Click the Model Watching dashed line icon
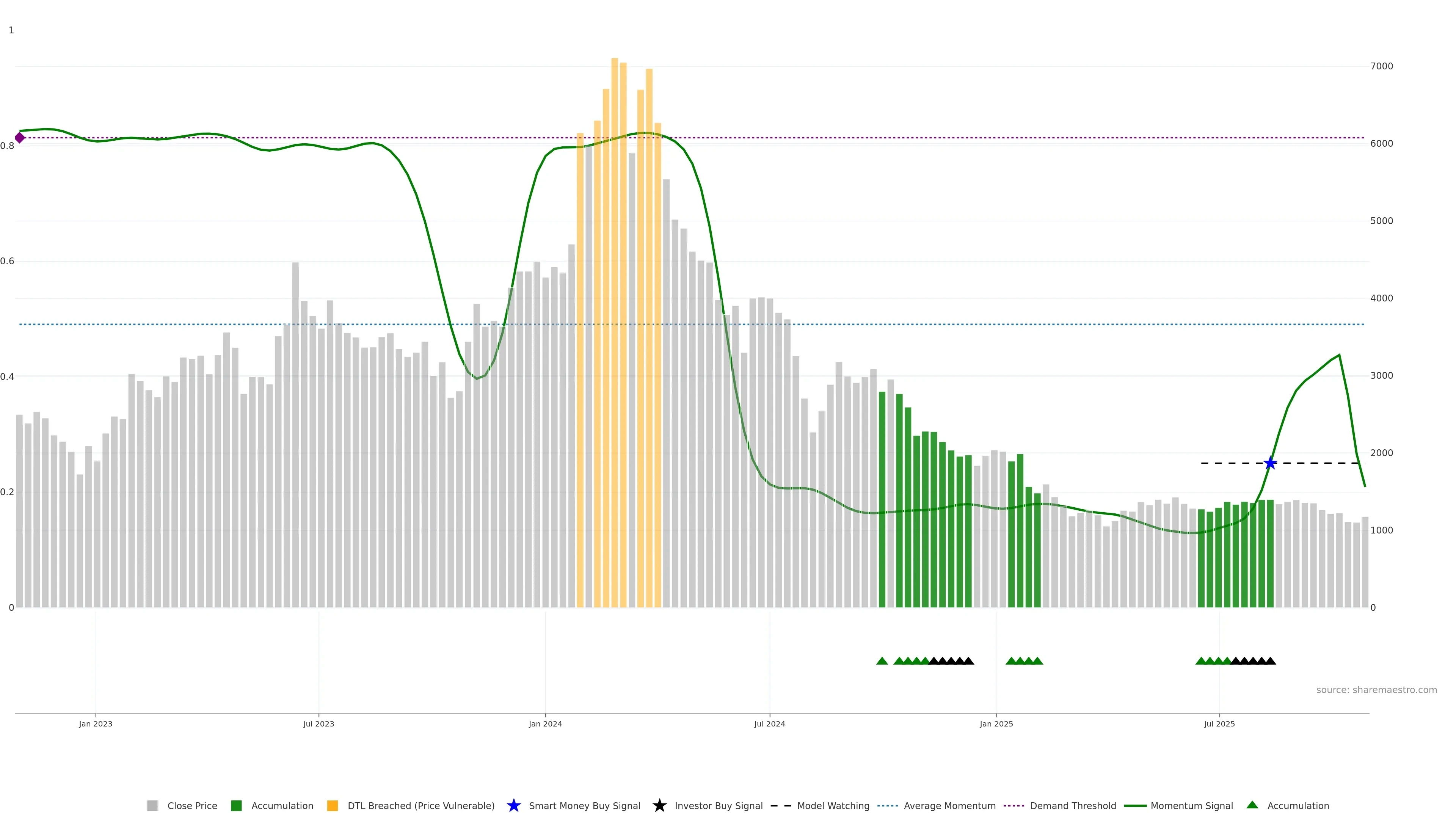The width and height of the screenshot is (1456, 819). pos(781,805)
